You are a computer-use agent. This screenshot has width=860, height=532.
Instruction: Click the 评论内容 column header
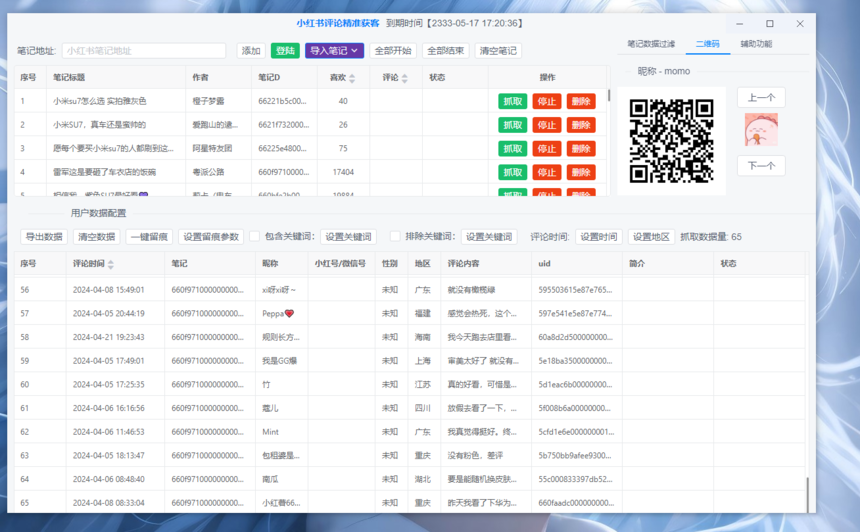pyautogui.click(x=463, y=264)
